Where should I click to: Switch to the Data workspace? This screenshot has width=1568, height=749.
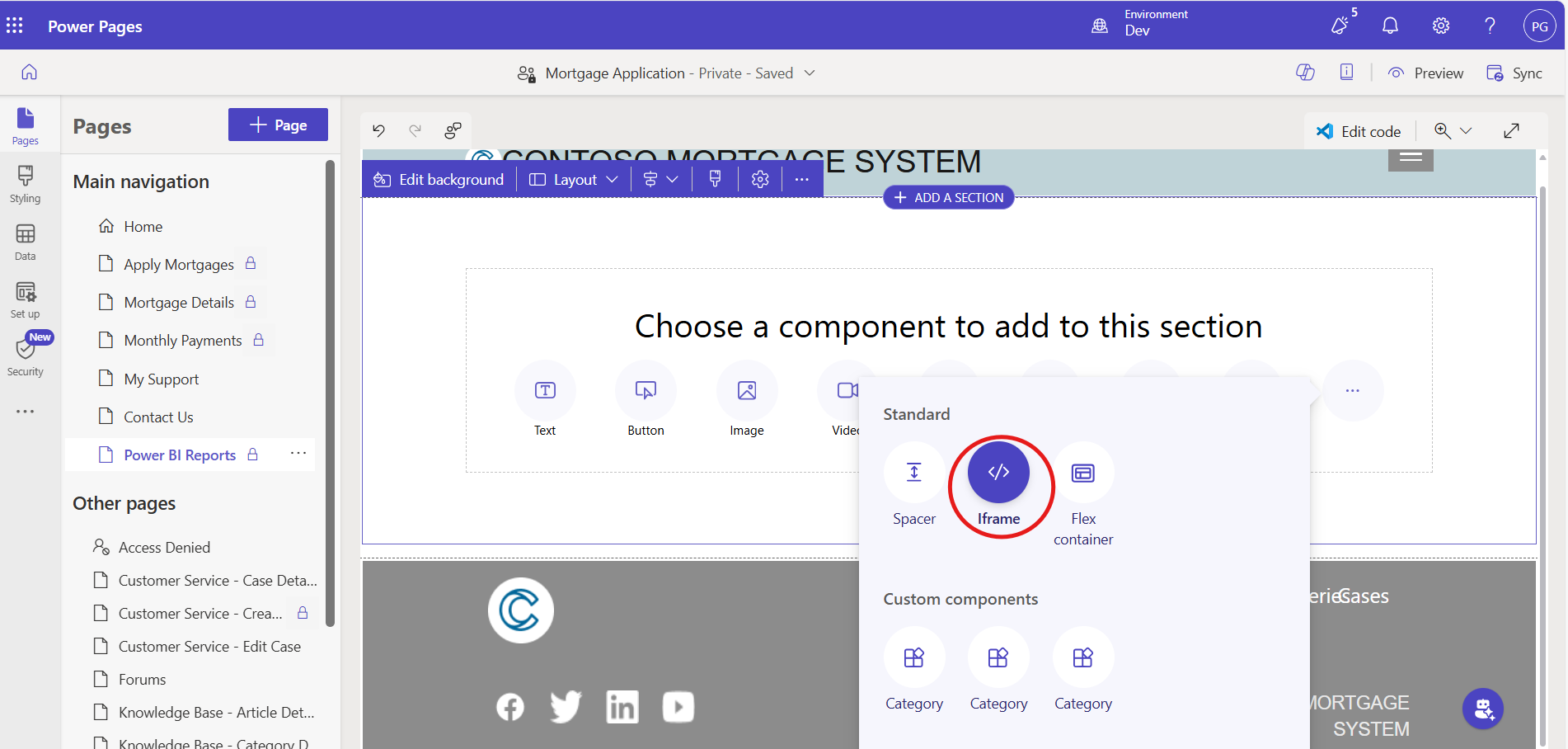(25, 242)
